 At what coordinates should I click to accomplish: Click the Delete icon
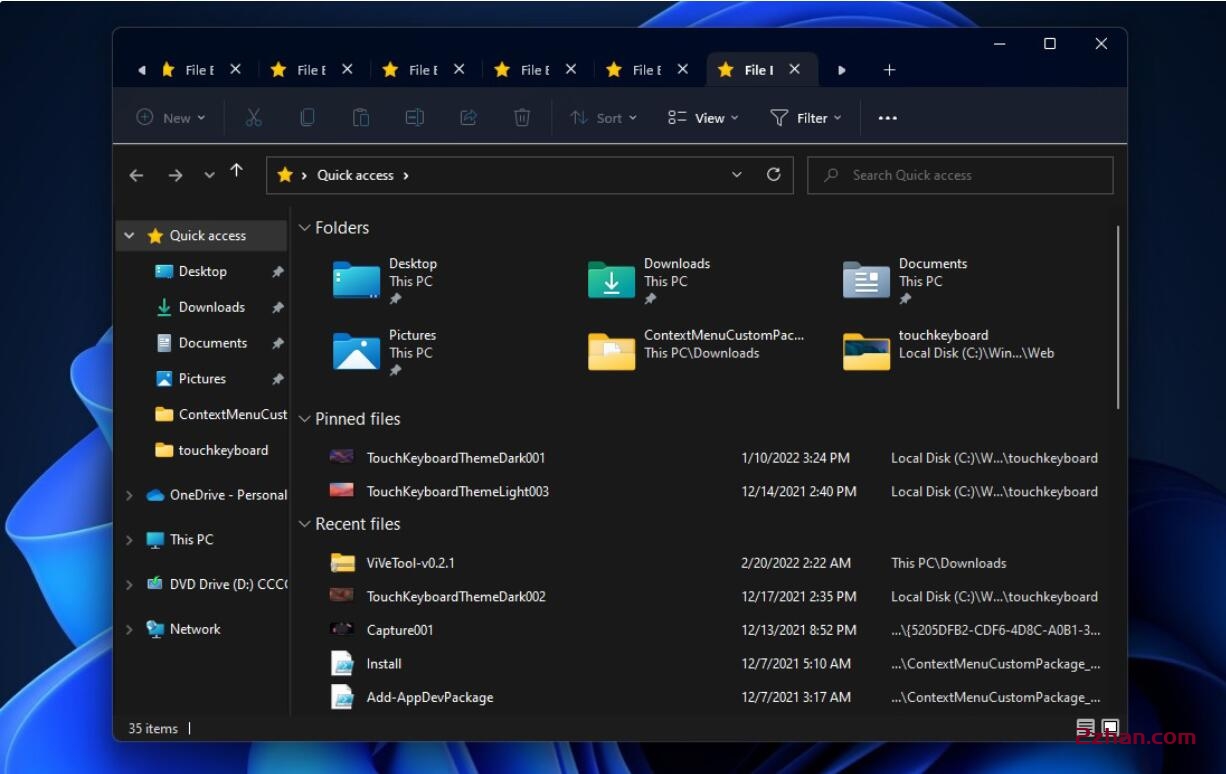[x=521, y=117]
